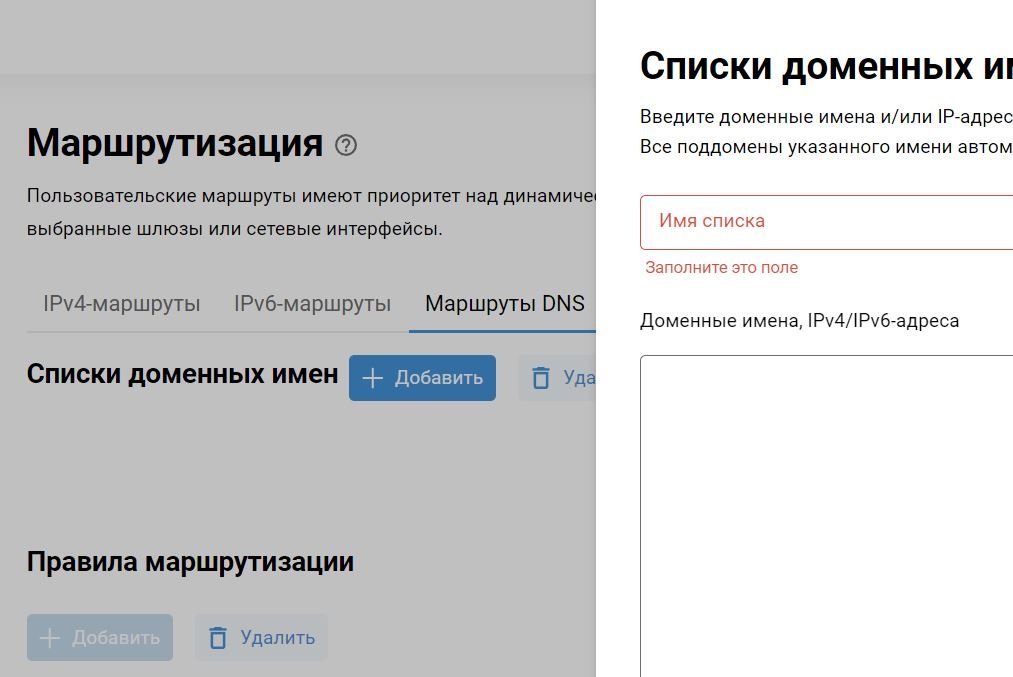
Task: Switch to the IPv4-маршруты tab
Action: 121,304
